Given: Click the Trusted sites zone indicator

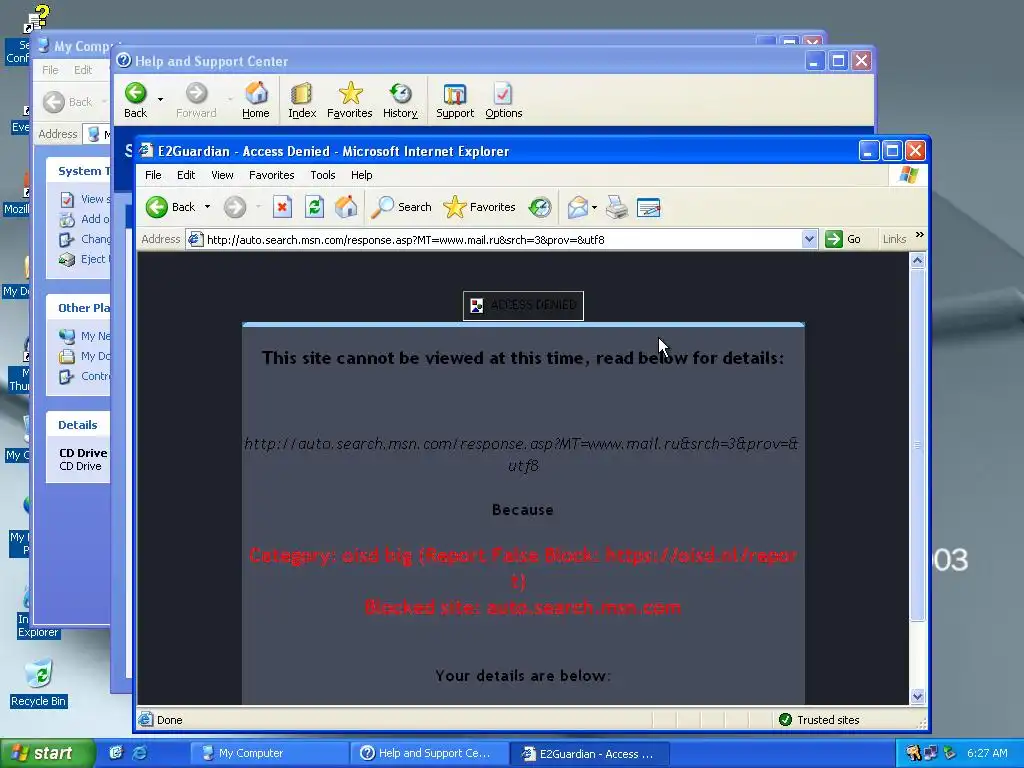Looking at the screenshot, I should click(x=820, y=720).
